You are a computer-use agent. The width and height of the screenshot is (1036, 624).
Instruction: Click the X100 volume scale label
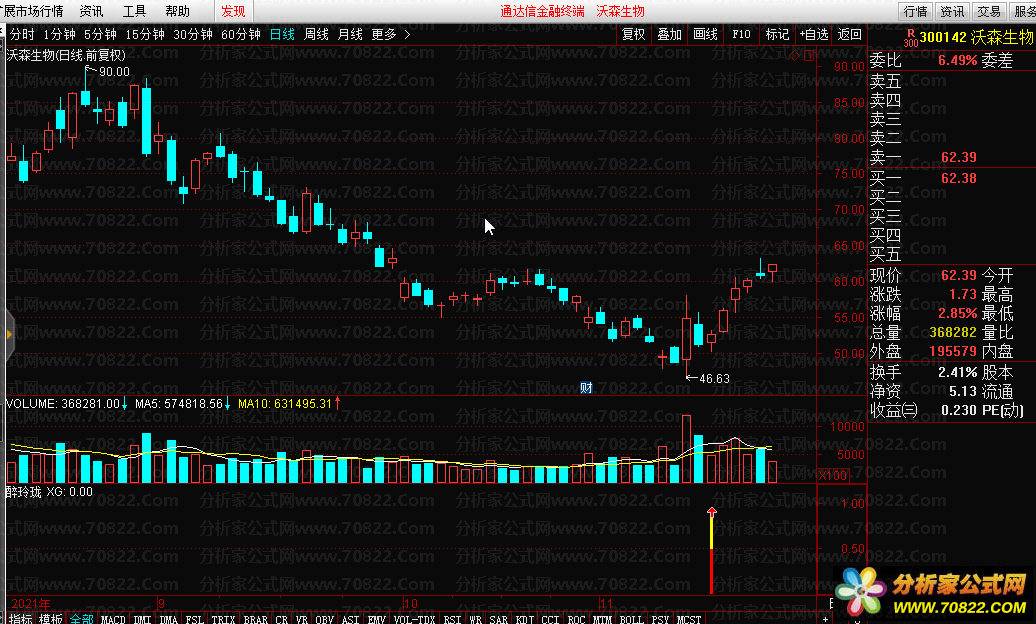pos(832,475)
